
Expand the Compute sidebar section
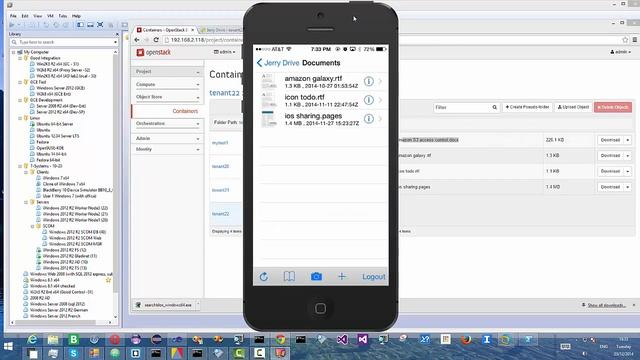click(167, 84)
